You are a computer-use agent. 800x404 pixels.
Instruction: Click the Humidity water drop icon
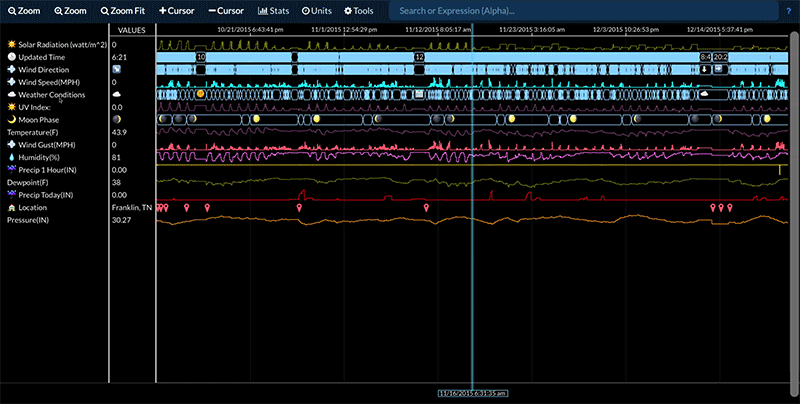[x=11, y=157]
